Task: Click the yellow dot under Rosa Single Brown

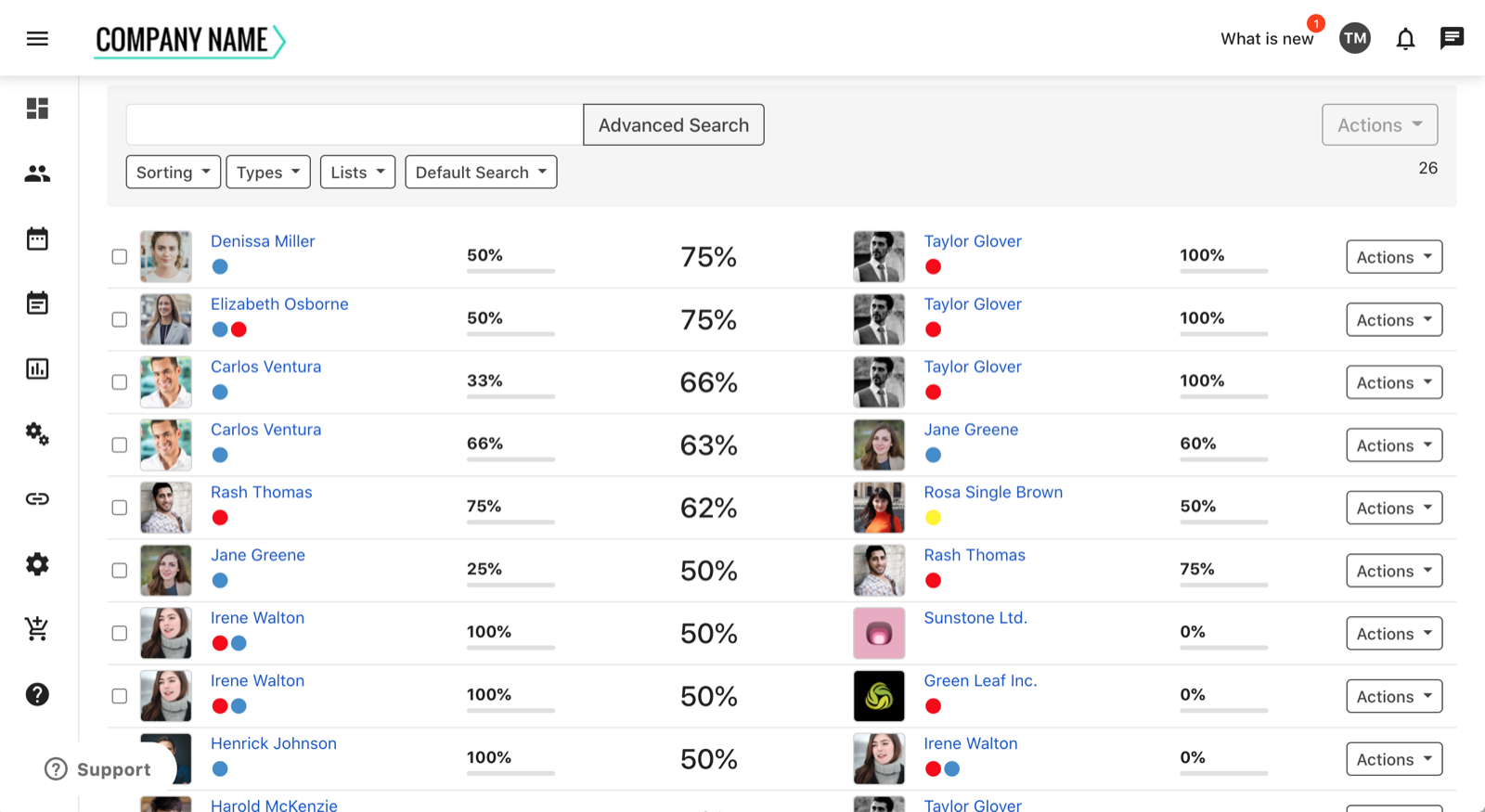Action: [933, 518]
